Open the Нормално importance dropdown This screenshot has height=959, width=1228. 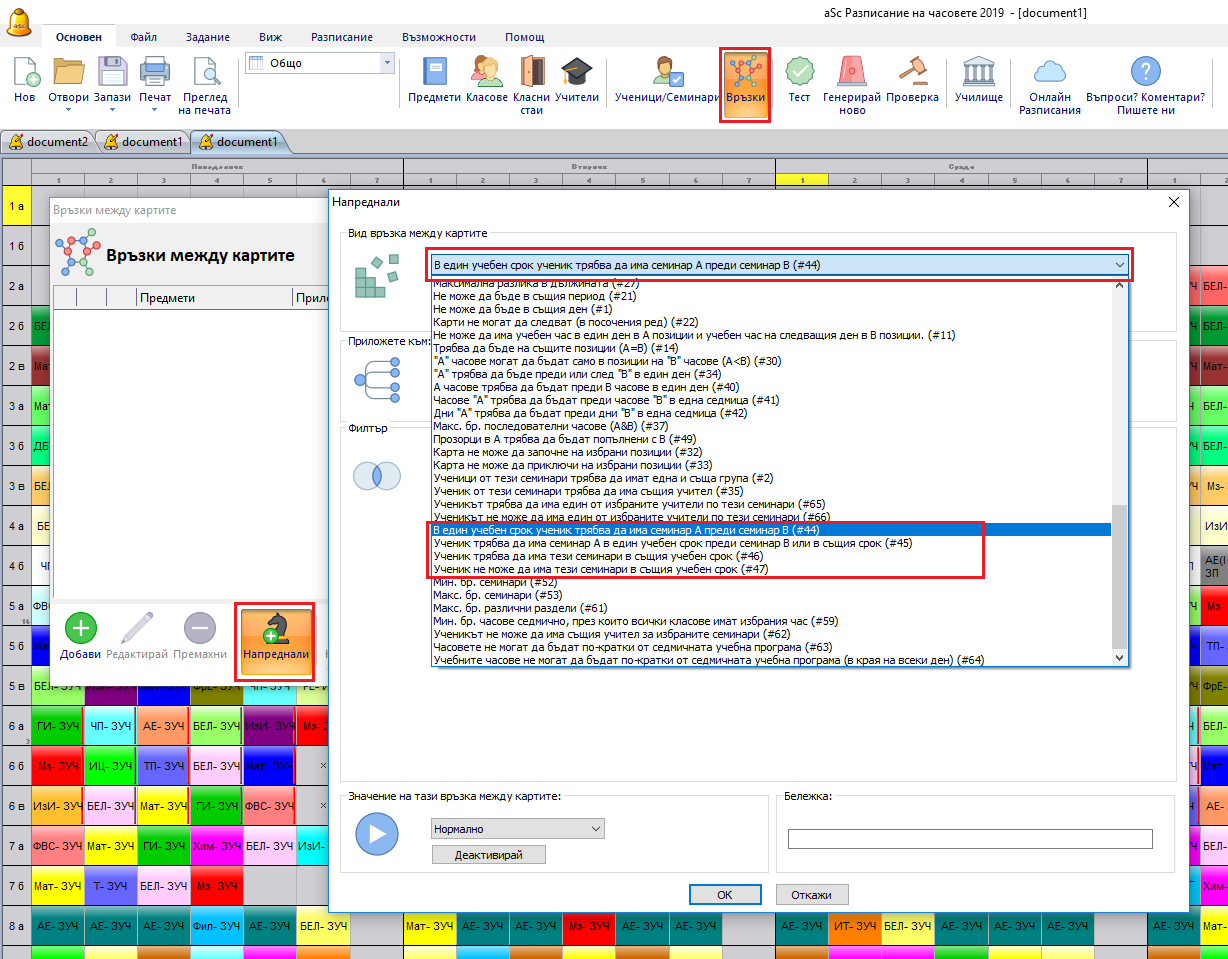point(517,829)
